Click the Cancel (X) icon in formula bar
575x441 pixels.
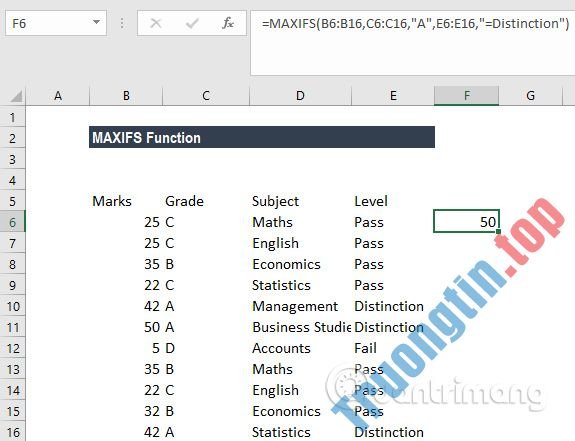pyautogui.click(x=156, y=23)
